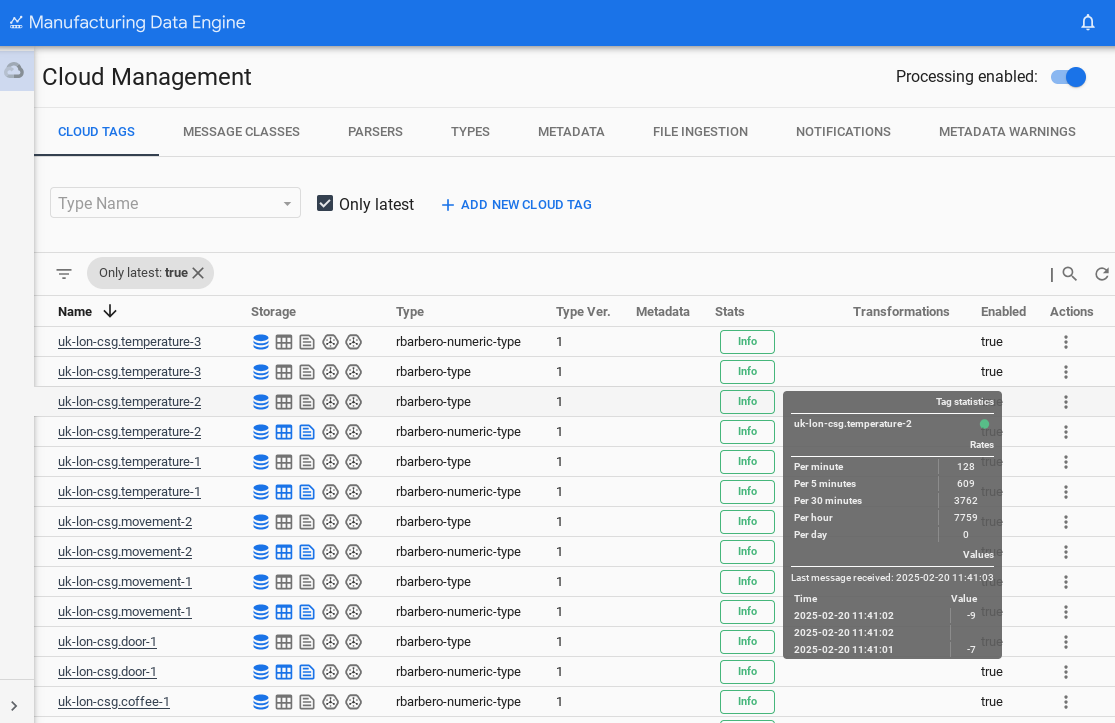This screenshot has width=1115, height=723.
Task: Click the blue database storage icon for uk-lon-csg.temperature-3
Action: pyautogui.click(x=261, y=341)
